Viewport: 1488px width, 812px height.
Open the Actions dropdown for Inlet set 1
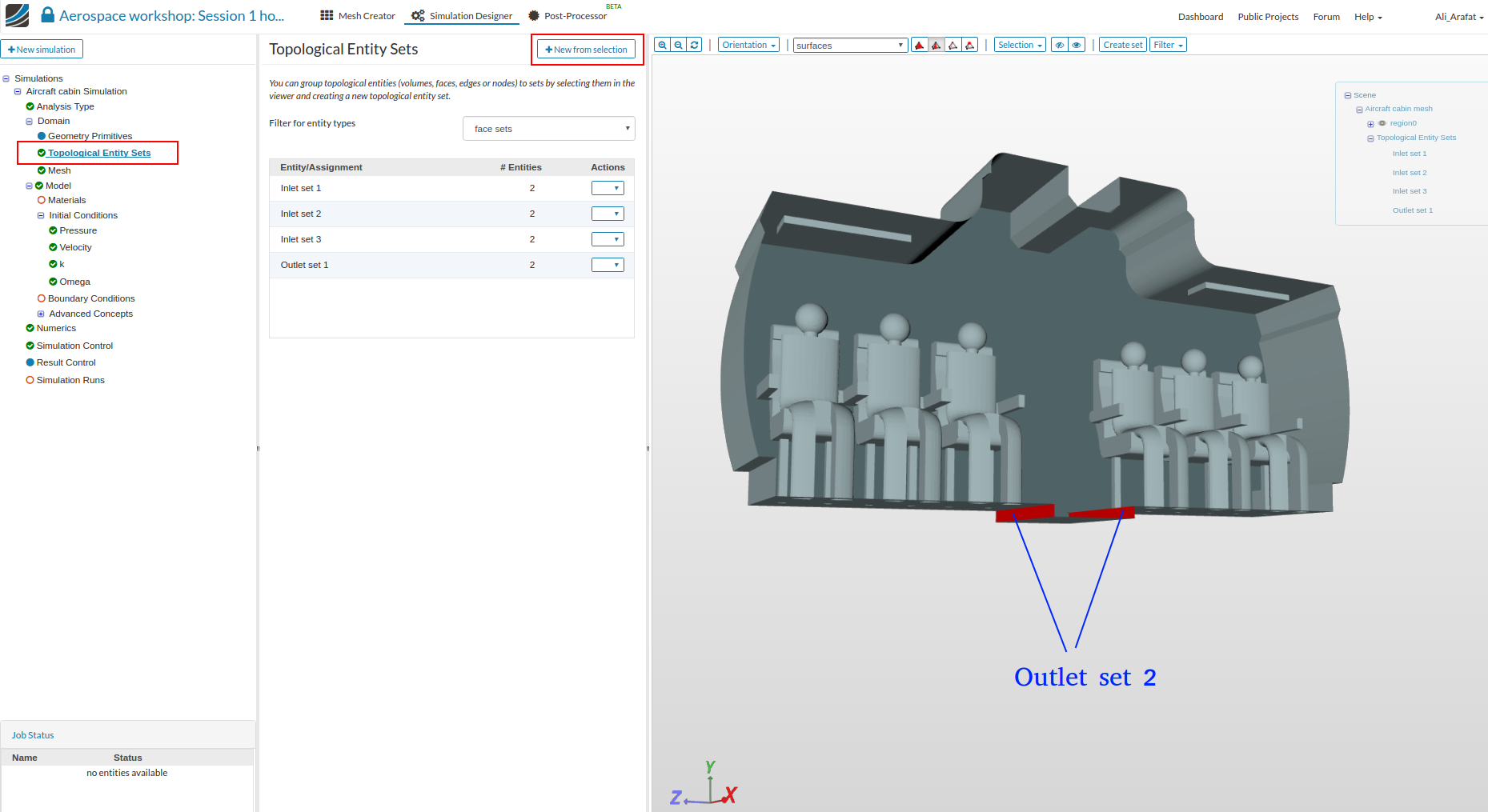(608, 188)
